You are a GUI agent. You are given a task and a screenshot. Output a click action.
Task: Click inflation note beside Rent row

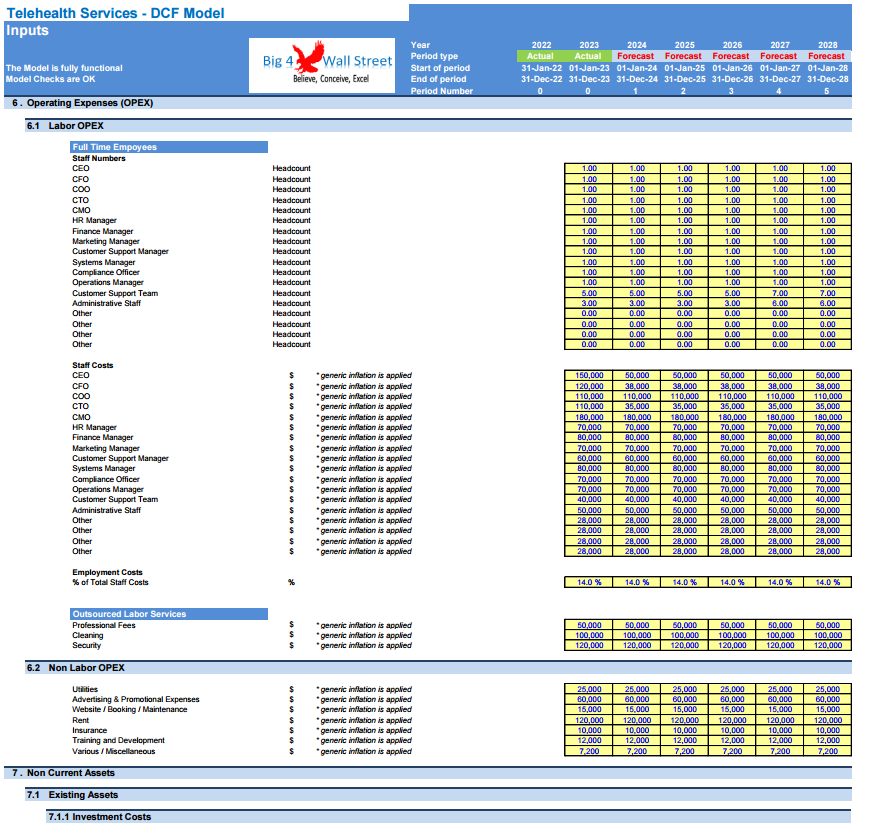[364, 720]
